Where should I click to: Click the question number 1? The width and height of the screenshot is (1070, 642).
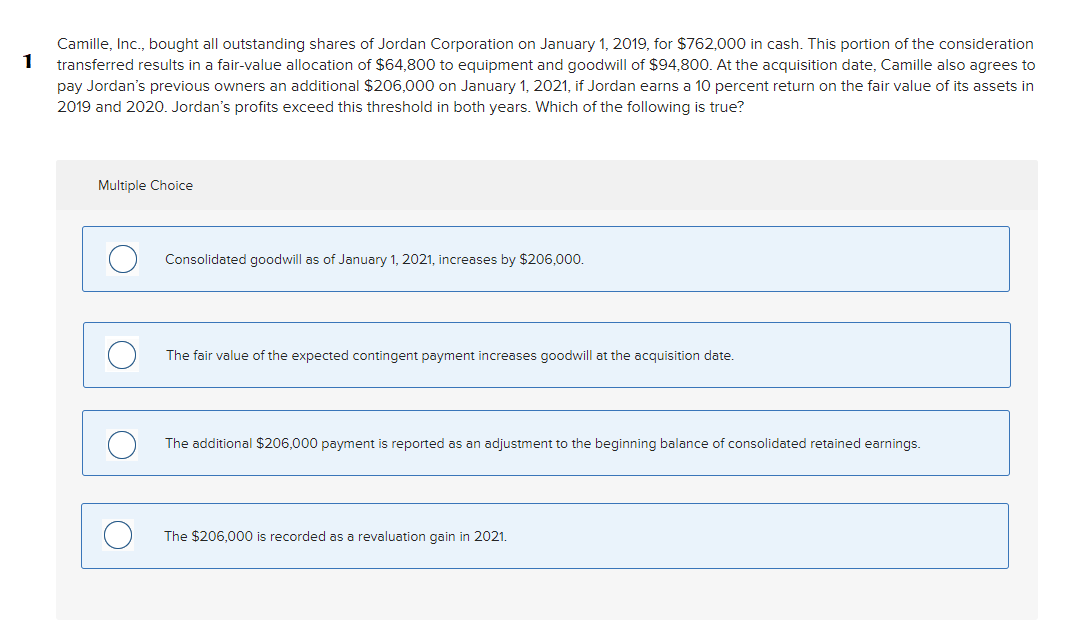(x=25, y=60)
